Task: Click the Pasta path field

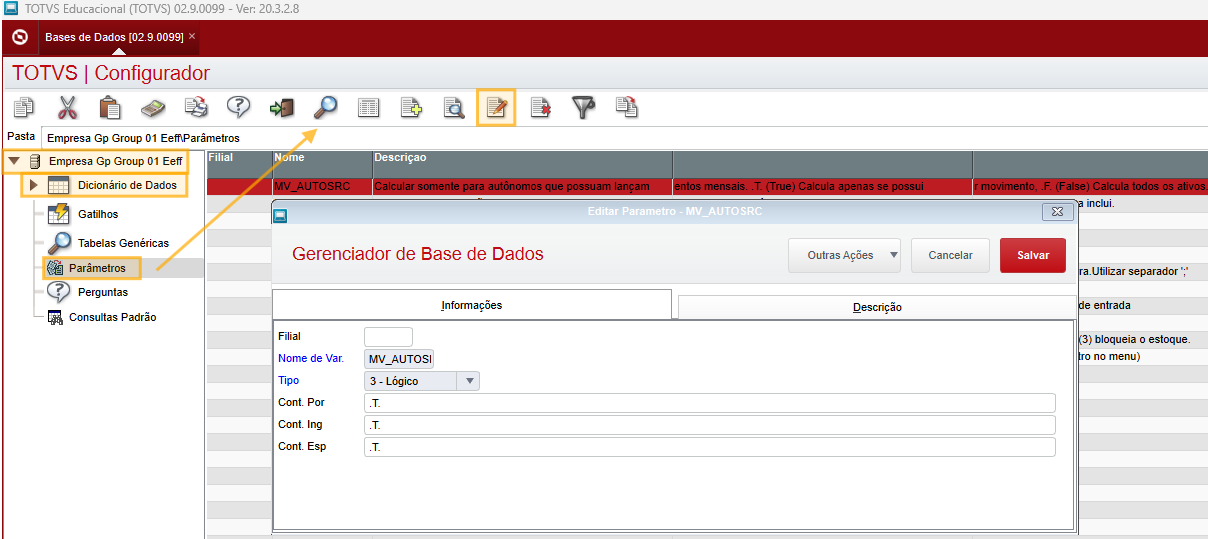Action: coord(624,138)
